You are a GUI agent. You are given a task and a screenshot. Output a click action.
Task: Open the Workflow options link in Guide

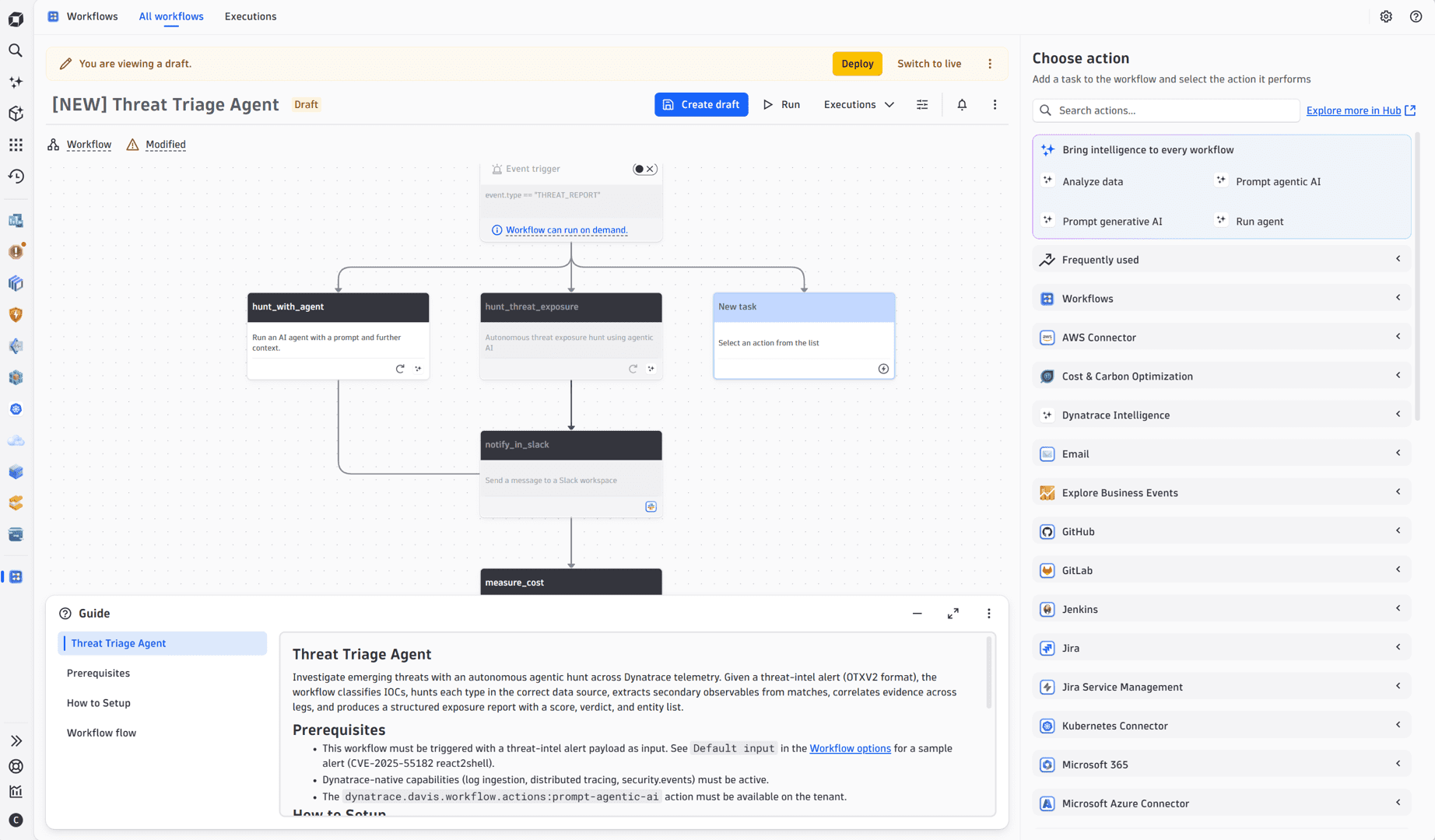click(850, 748)
